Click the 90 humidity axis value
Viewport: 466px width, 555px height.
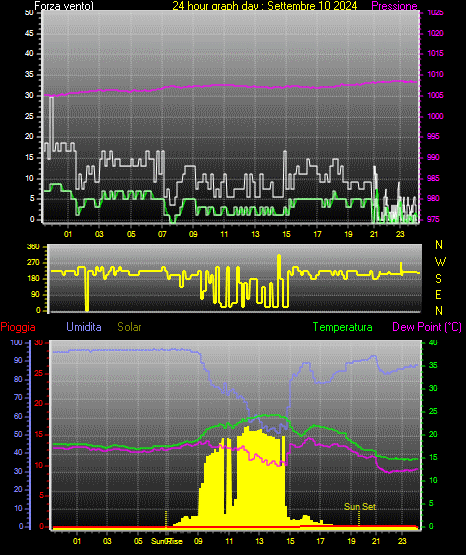(18, 360)
